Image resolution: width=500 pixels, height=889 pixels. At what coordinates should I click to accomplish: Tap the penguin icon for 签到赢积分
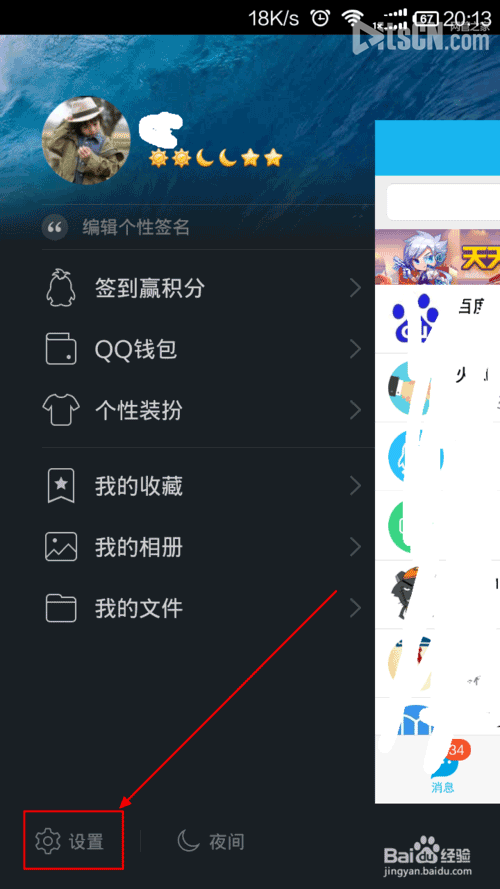pos(61,288)
